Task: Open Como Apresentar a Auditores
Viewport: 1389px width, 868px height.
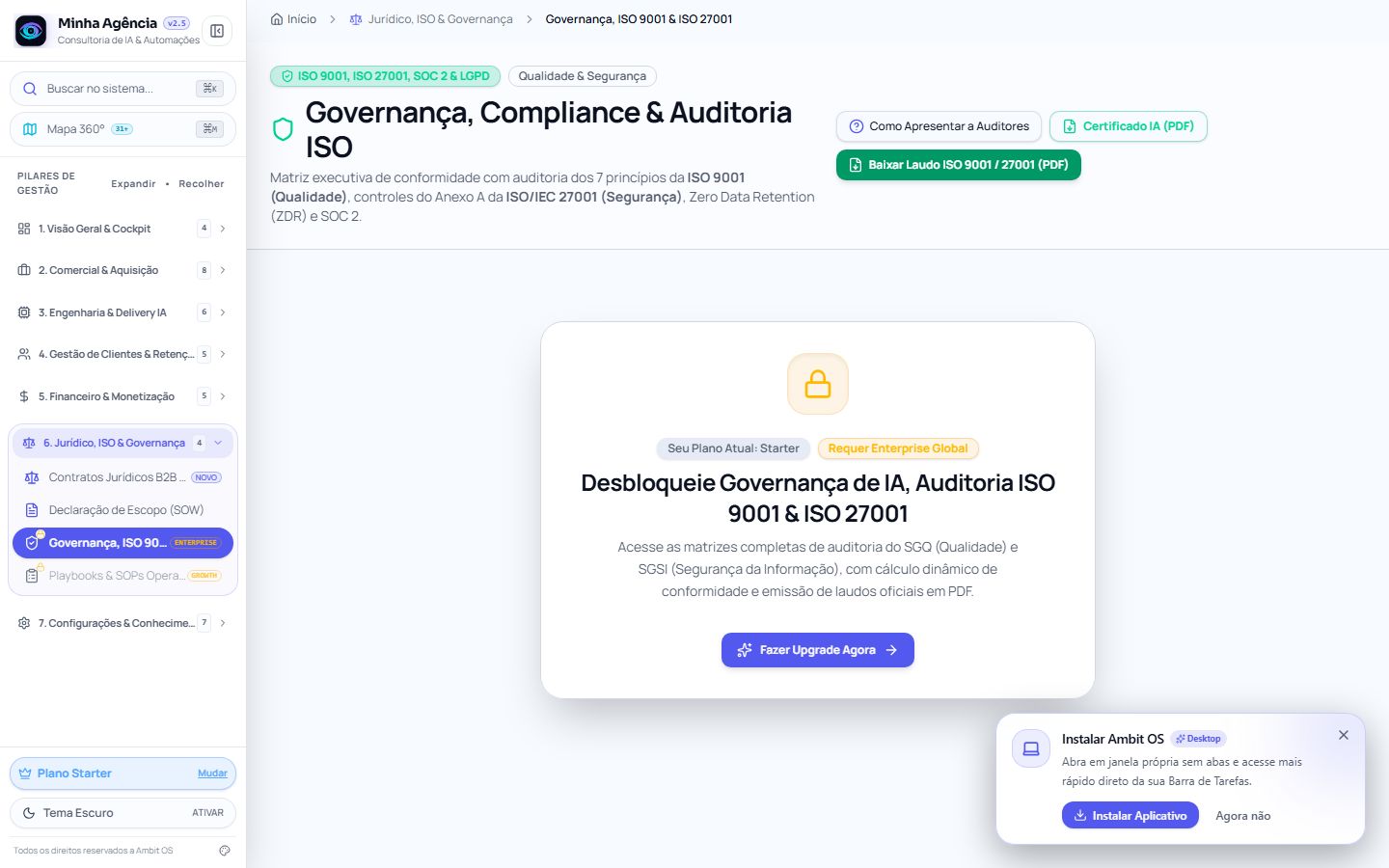Action: pyautogui.click(x=939, y=126)
